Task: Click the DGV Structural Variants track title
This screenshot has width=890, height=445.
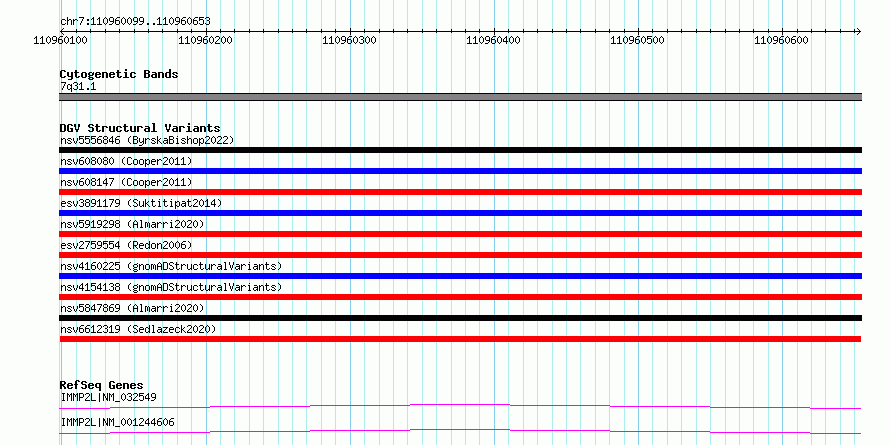Action: 140,128
